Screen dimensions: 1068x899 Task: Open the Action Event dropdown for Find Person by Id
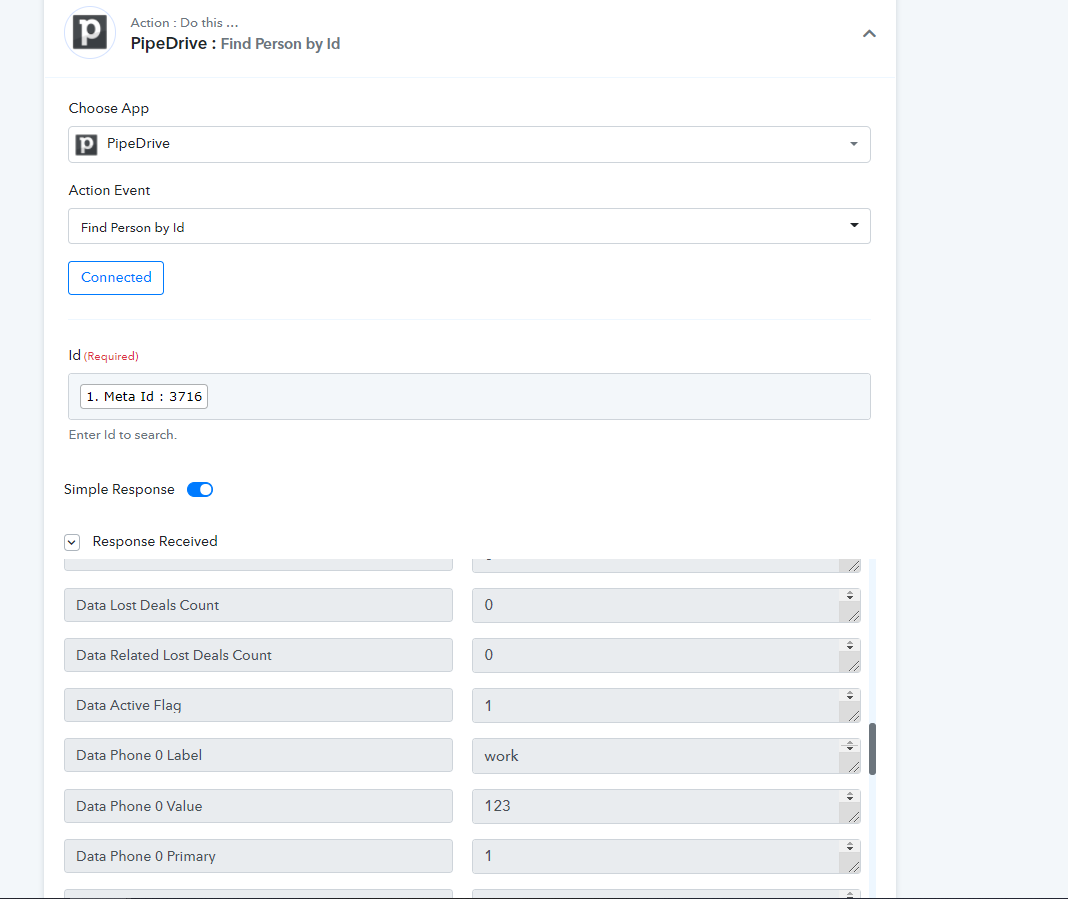(469, 226)
